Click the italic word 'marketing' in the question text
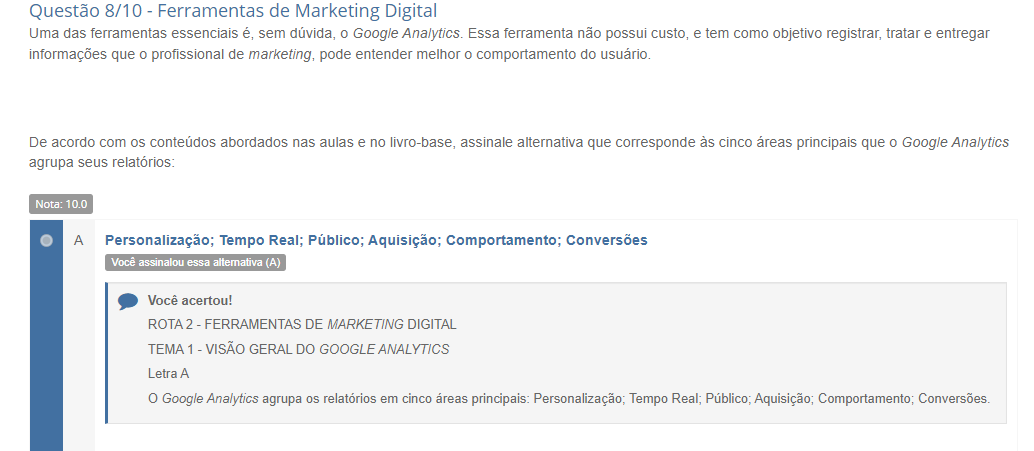The height and width of the screenshot is (451, 1034). click(x=279, y=54)
